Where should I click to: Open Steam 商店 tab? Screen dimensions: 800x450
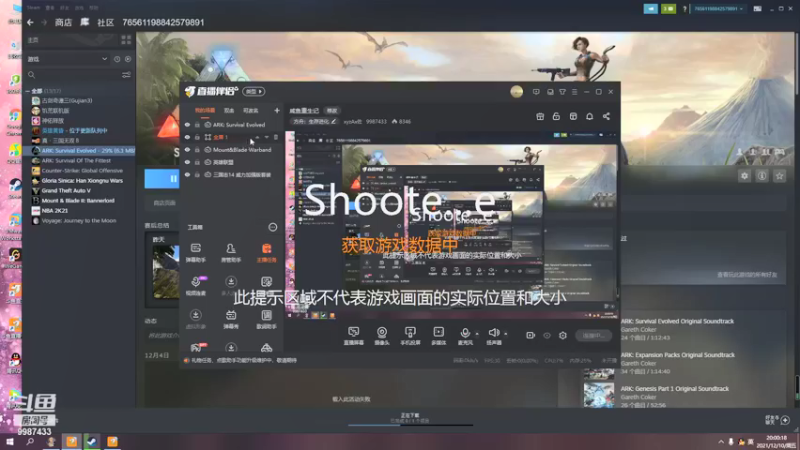coord(63,22)
